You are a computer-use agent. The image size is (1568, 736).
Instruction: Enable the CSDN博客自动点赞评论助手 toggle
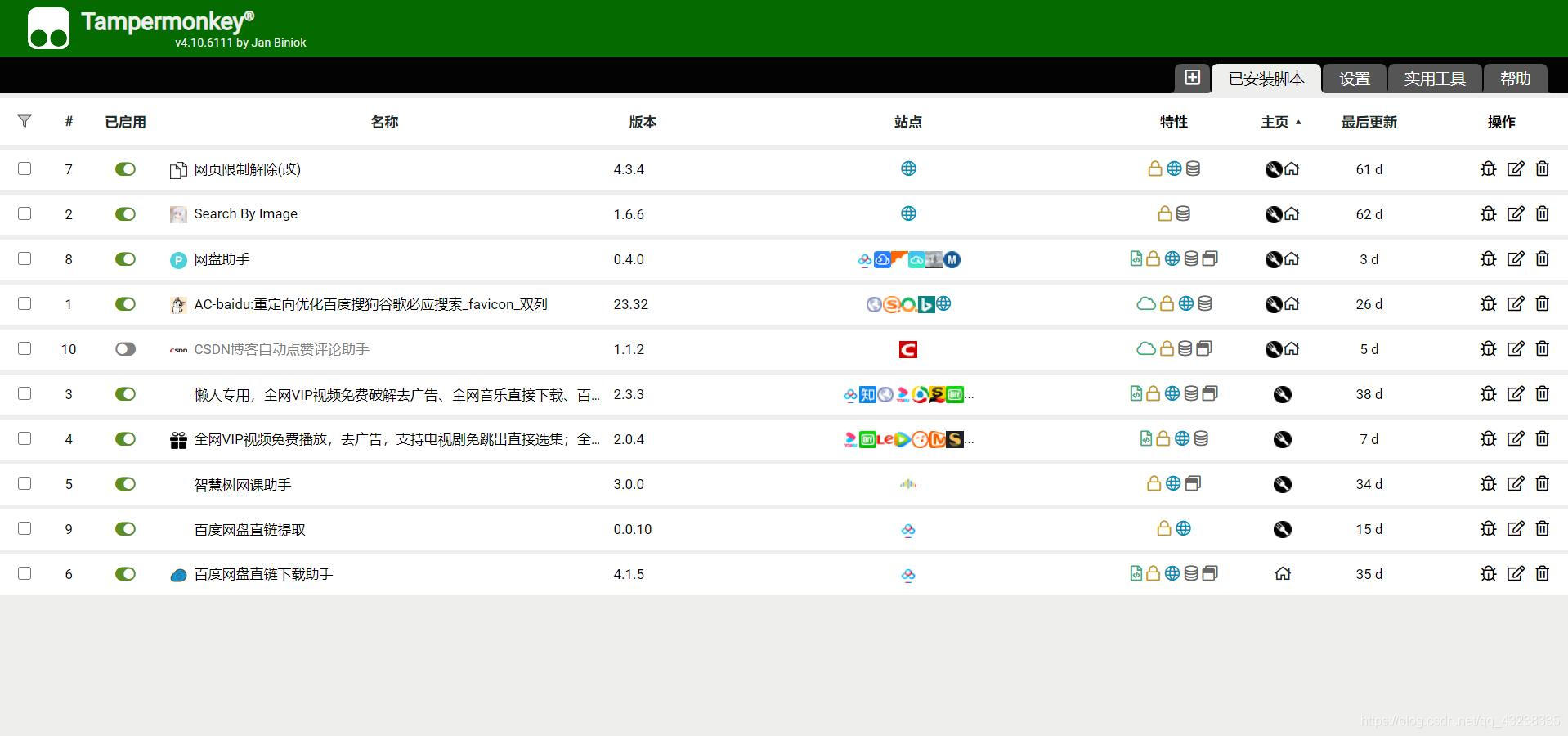pyautogui.click(x=125, y=349)
